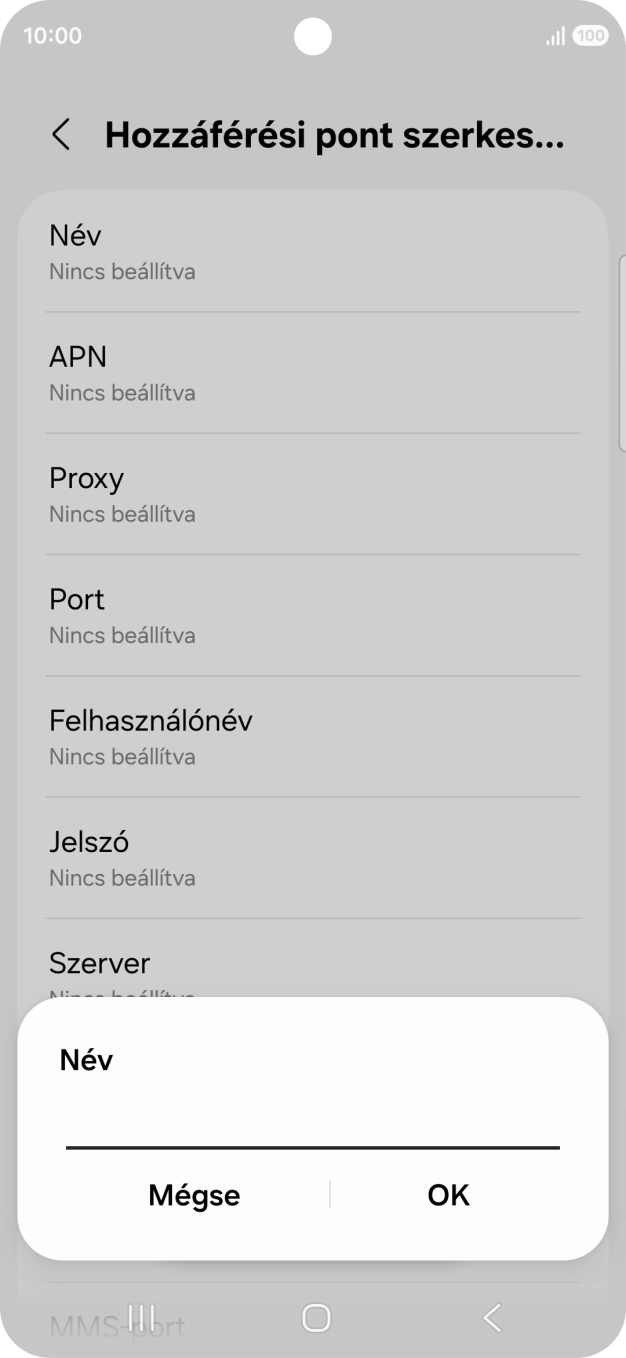Open the Port setting row
626x1358 pixels.
click(x=313, y=615)
